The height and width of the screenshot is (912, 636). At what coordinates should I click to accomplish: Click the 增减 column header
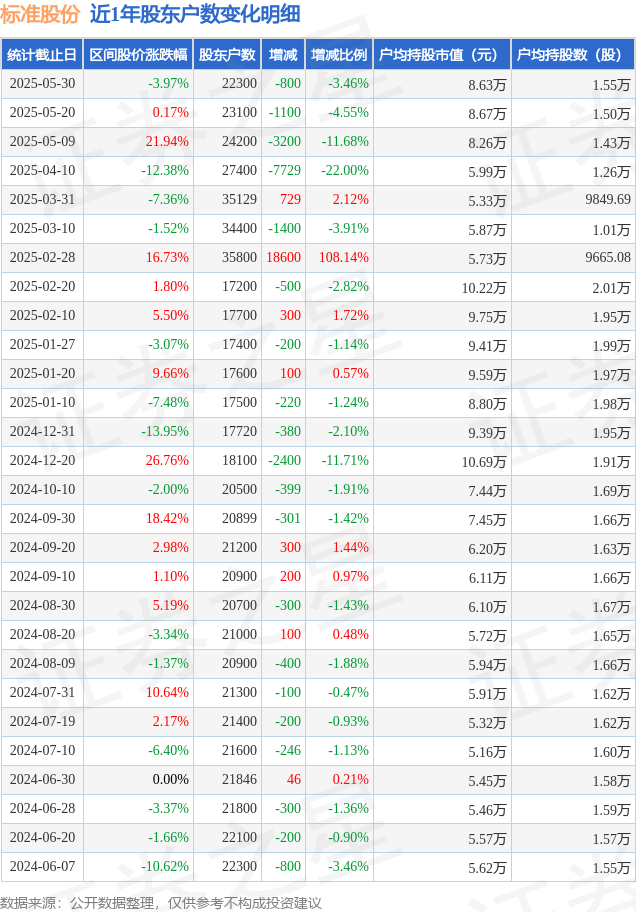pos(283,55)
